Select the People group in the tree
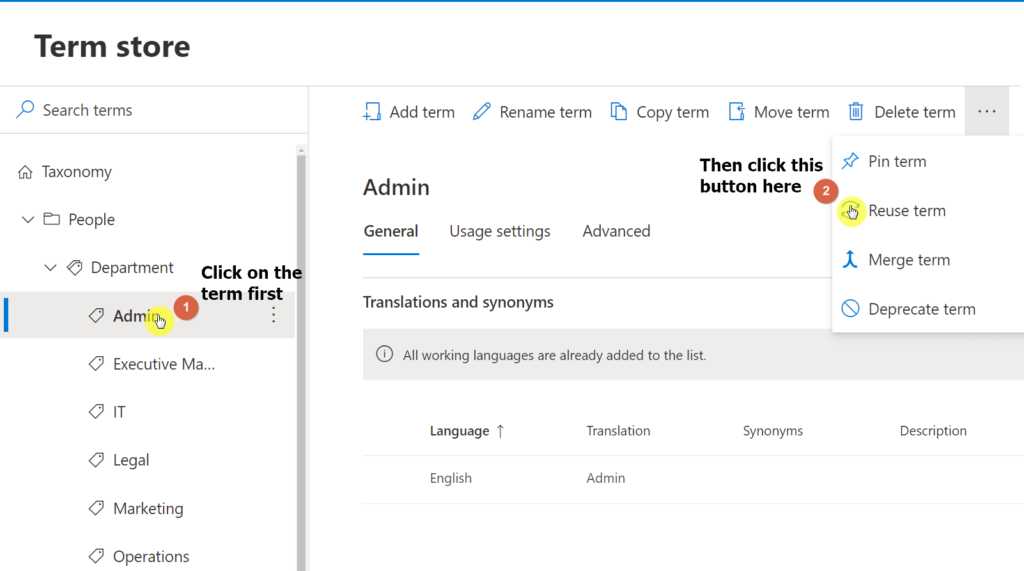 (91, 220)
